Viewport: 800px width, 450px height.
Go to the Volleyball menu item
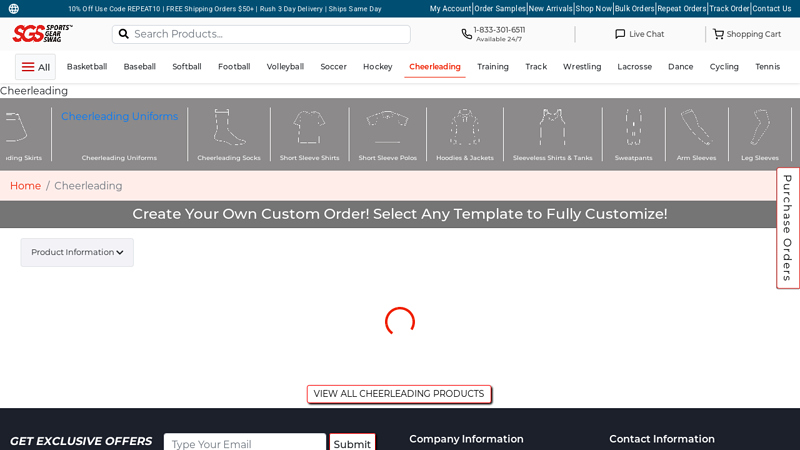(285, 67)
